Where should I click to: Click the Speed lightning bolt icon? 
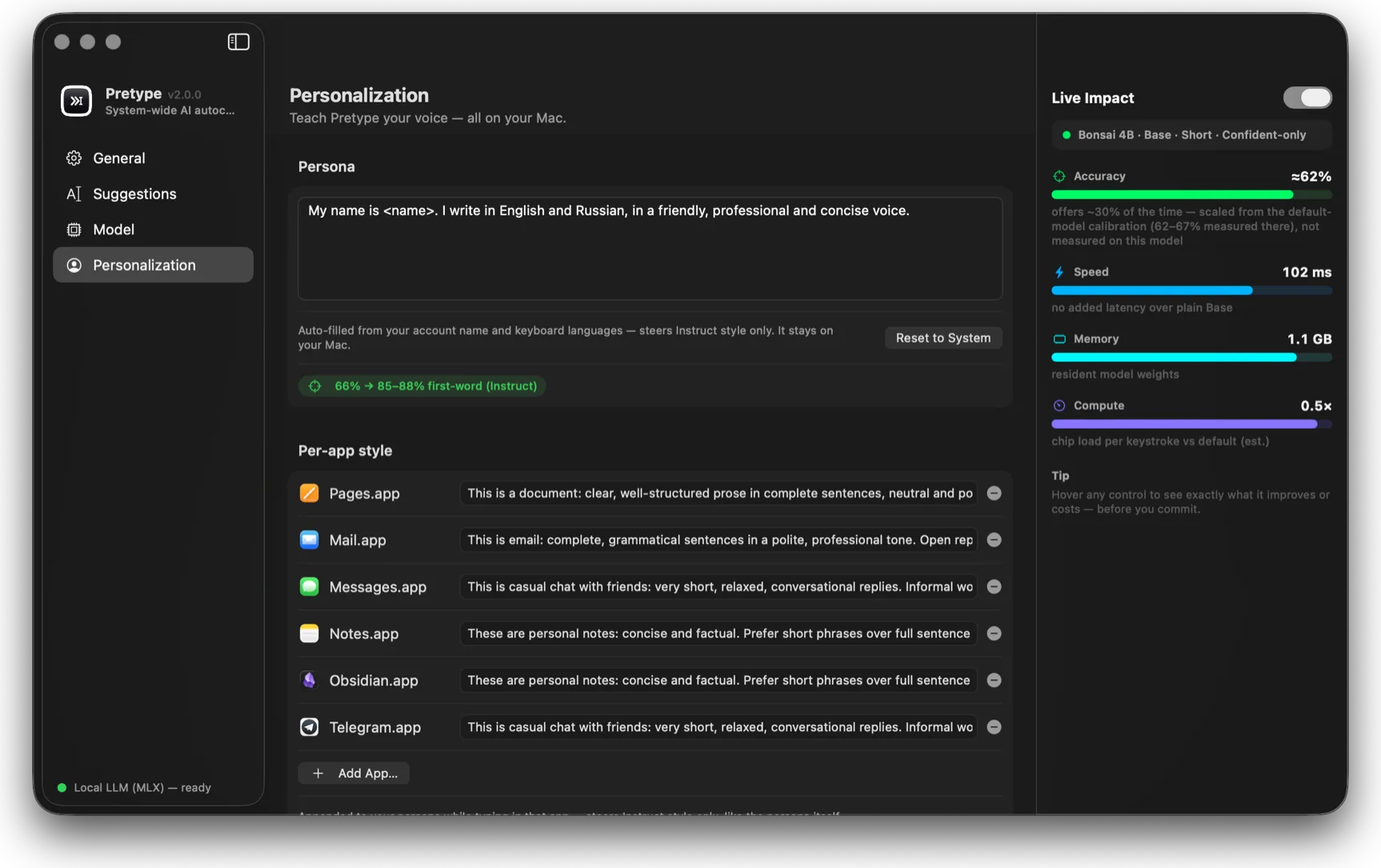click(1059, 272)
